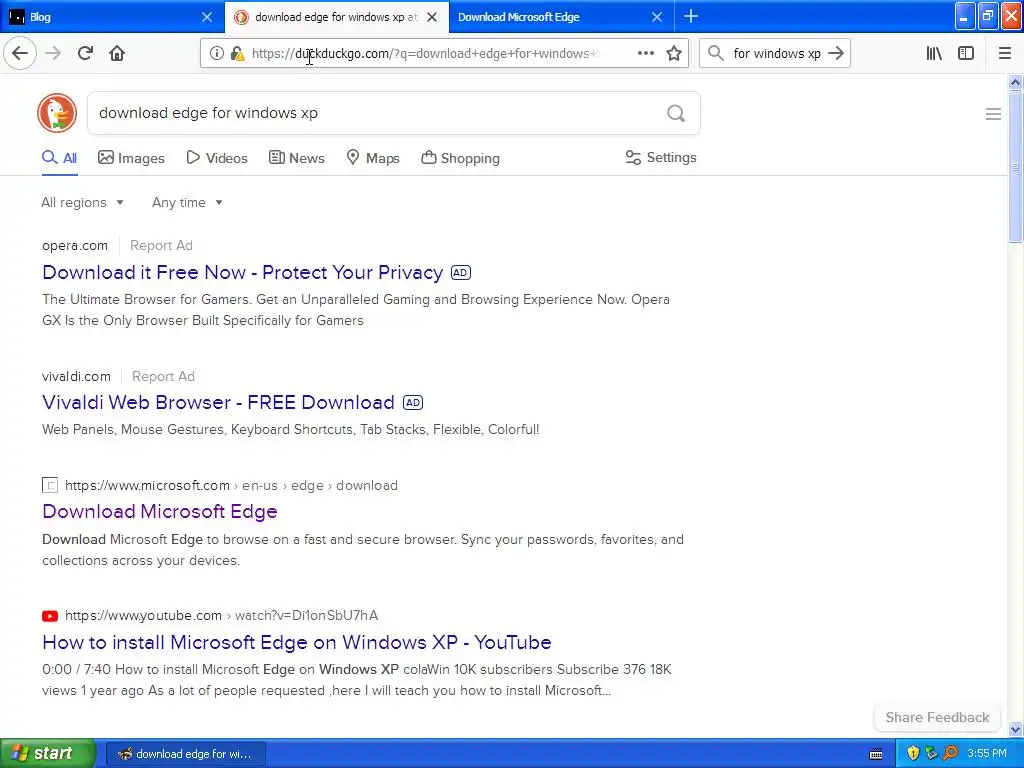Click the page scrollbar down arrow
This screenshot has width=1024, height=768.
[1015, 729]
